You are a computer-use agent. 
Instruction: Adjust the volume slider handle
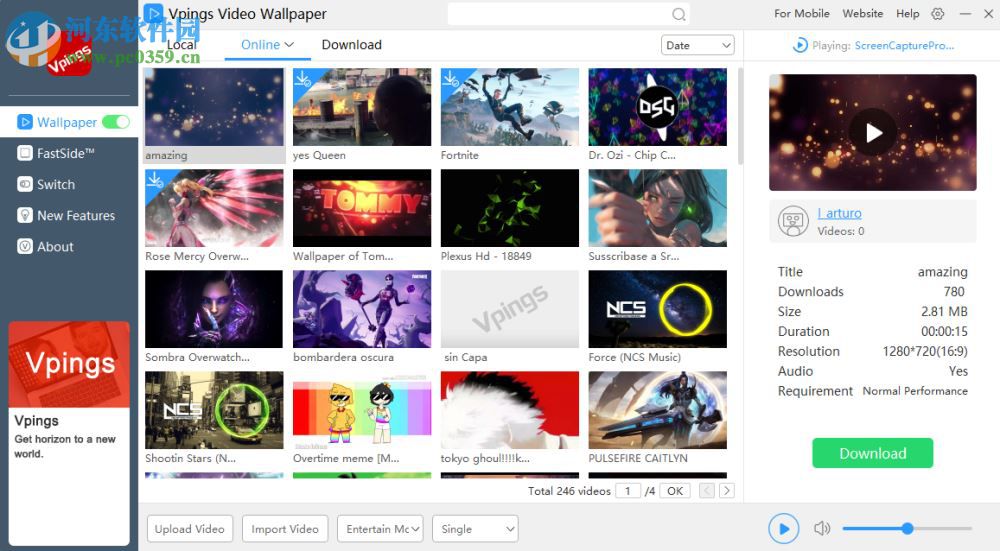tap(907, 528)
